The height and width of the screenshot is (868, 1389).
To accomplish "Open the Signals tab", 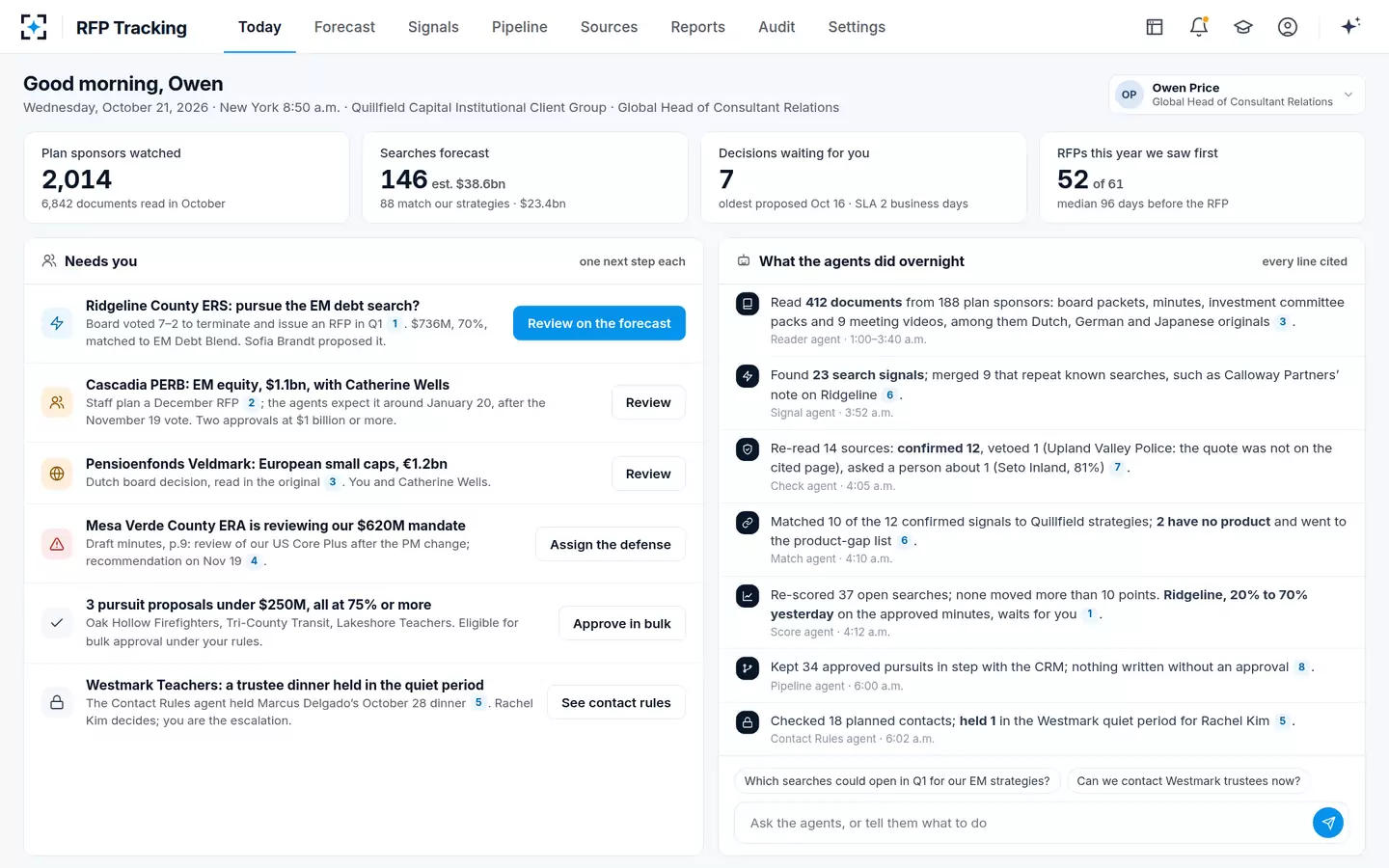I will click(433, 27).
